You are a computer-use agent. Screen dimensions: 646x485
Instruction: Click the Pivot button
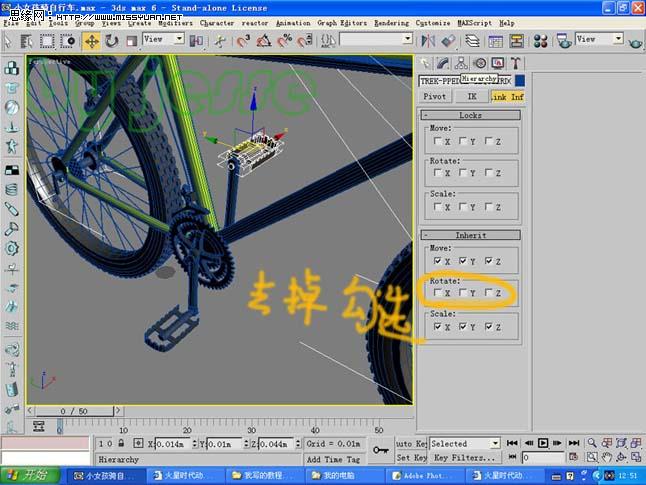435,97
